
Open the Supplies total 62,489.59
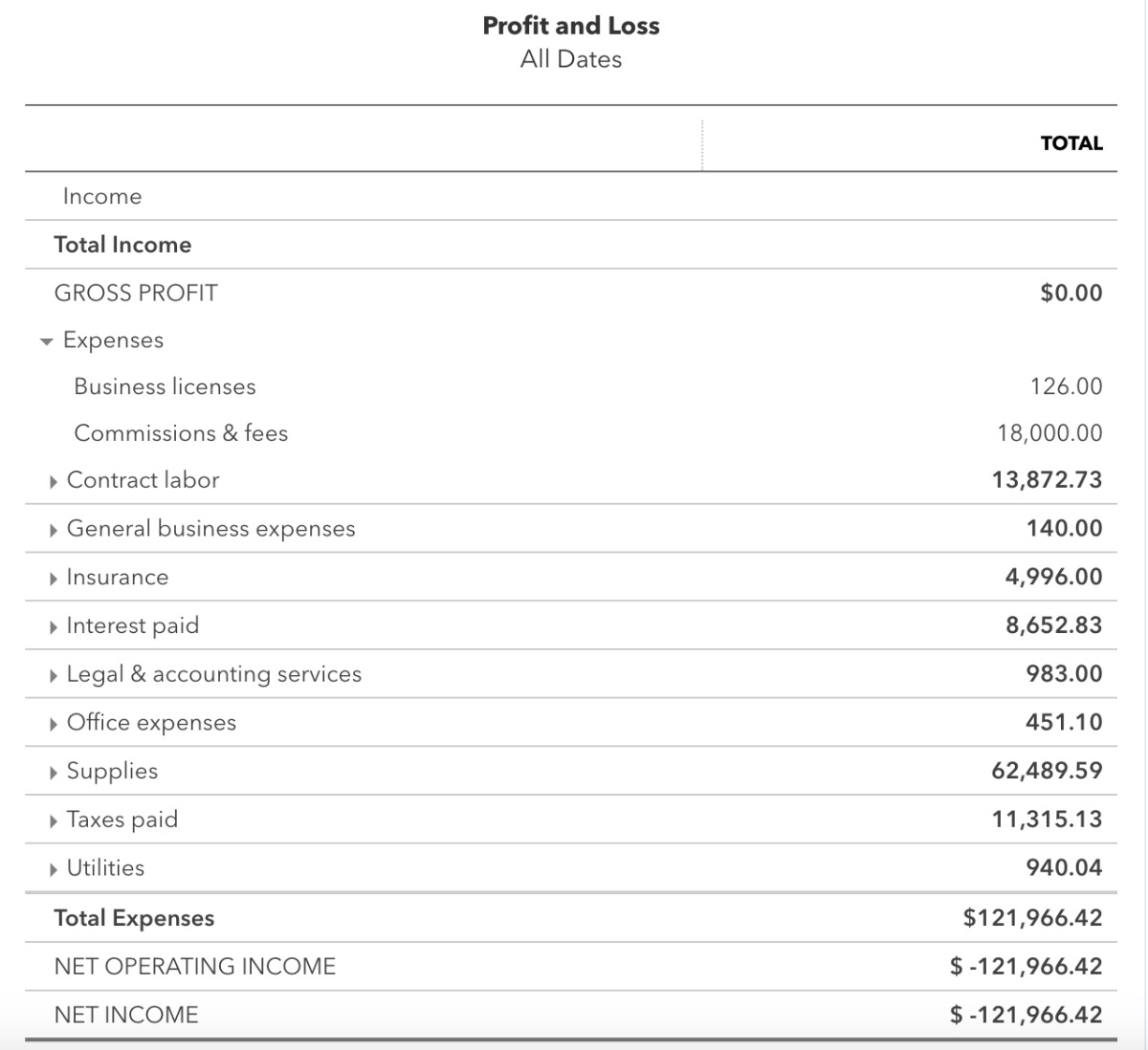[x=1047, y=771]
